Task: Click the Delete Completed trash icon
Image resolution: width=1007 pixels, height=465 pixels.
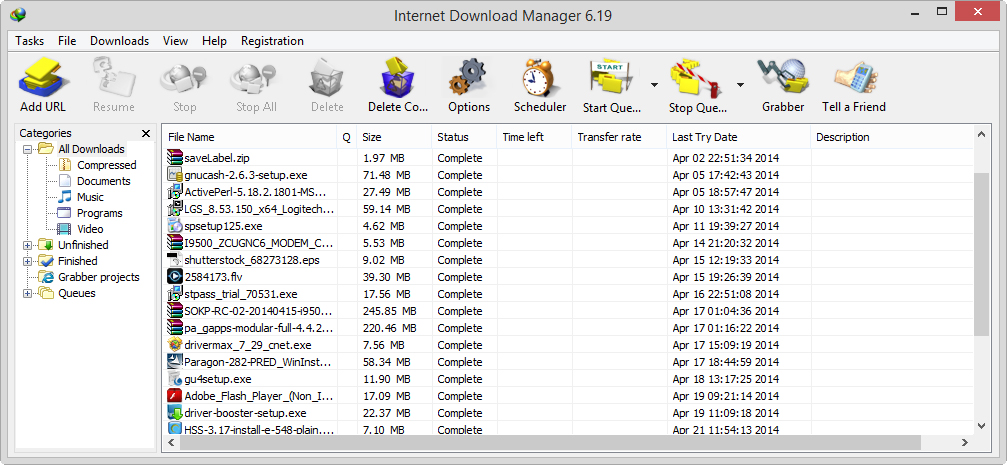Action: pyautogui.click(x=398, y=79)
